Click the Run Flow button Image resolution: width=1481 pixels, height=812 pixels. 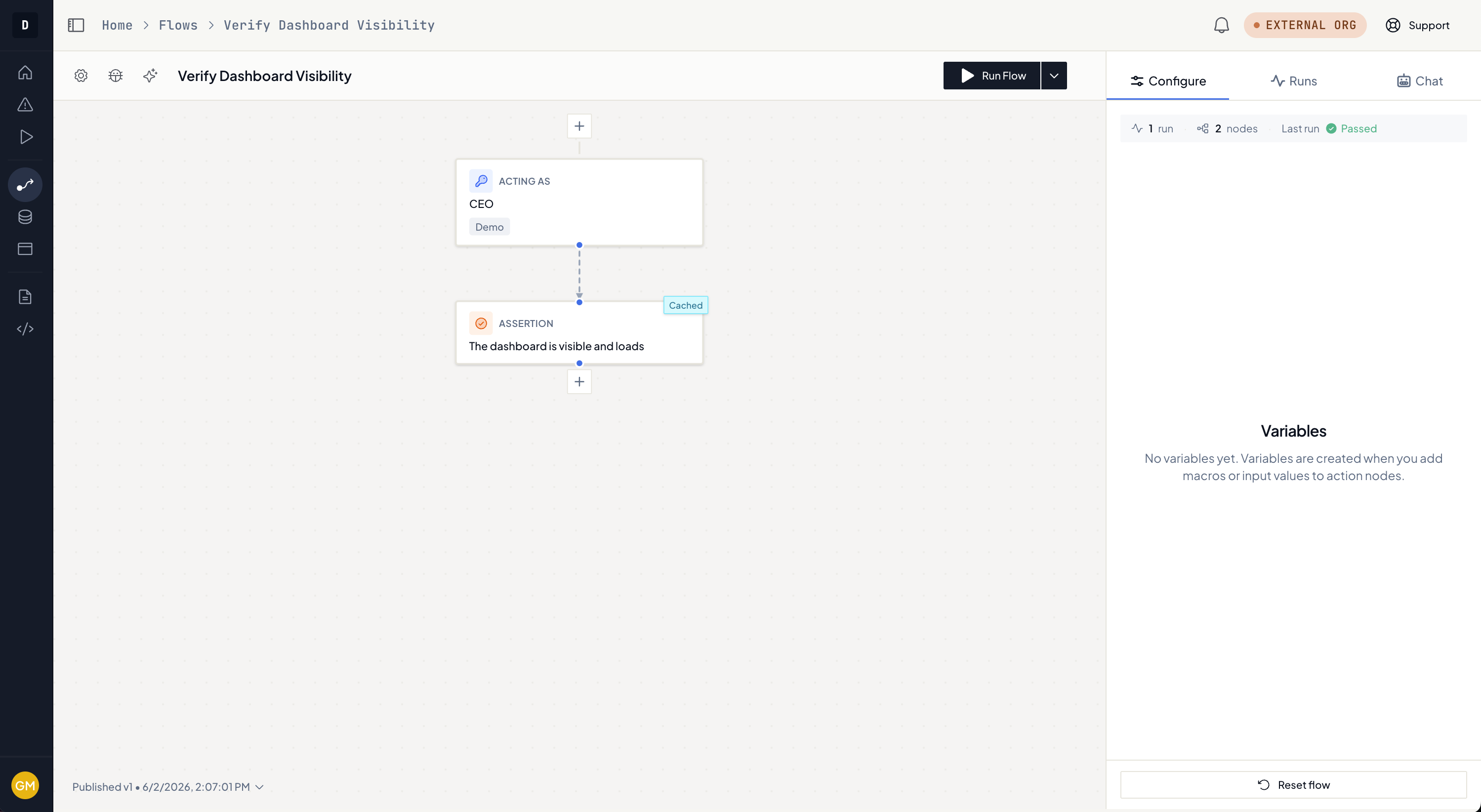[x=992, y=75]
